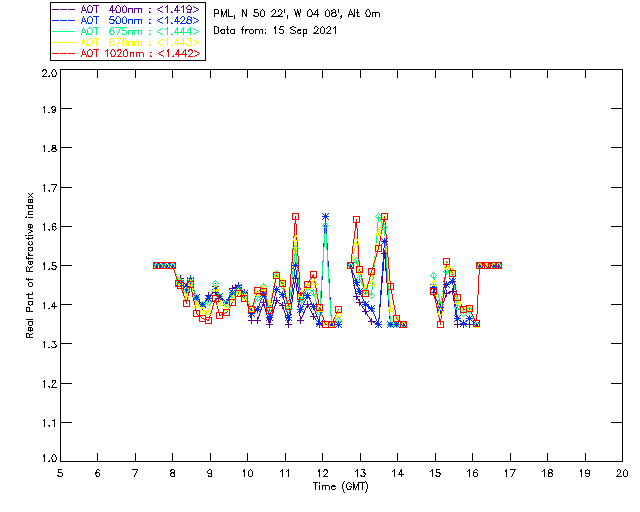The width and height of the screenshot is (640, 512).
Task: Click the 2.0 y-axis tick label
Action: tap(49, 73)
